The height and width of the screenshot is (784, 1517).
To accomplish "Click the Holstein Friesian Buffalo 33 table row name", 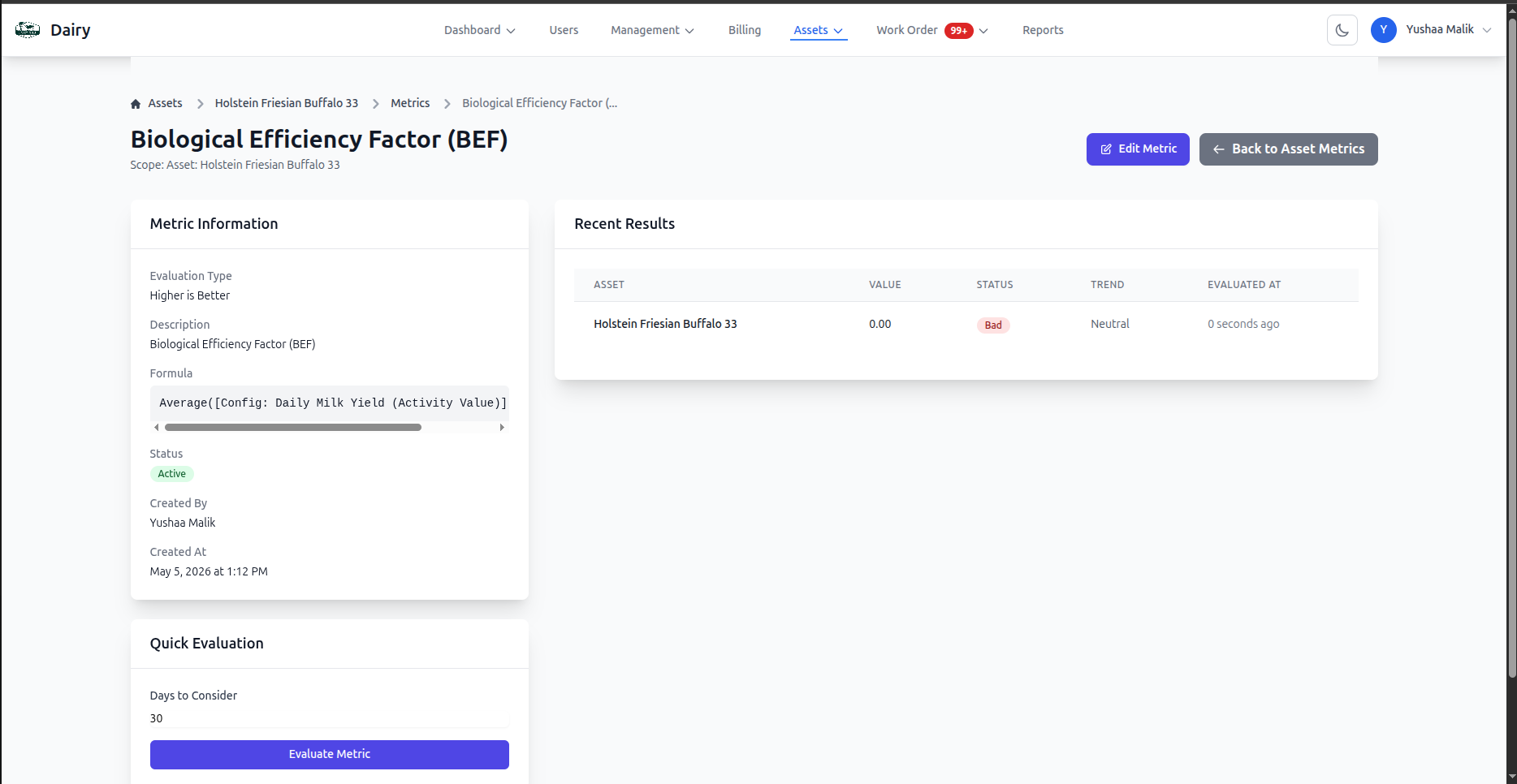I will click(665, 324).
